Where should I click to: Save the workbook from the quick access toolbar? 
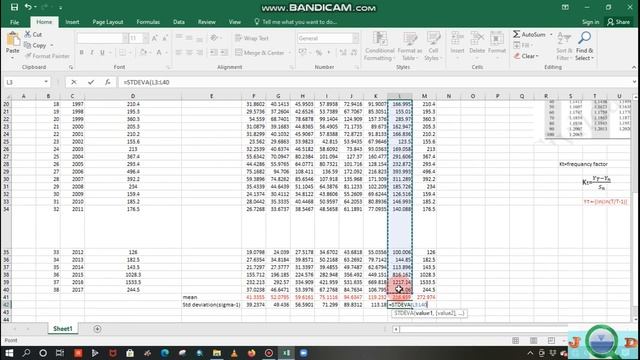coord(14,7)
